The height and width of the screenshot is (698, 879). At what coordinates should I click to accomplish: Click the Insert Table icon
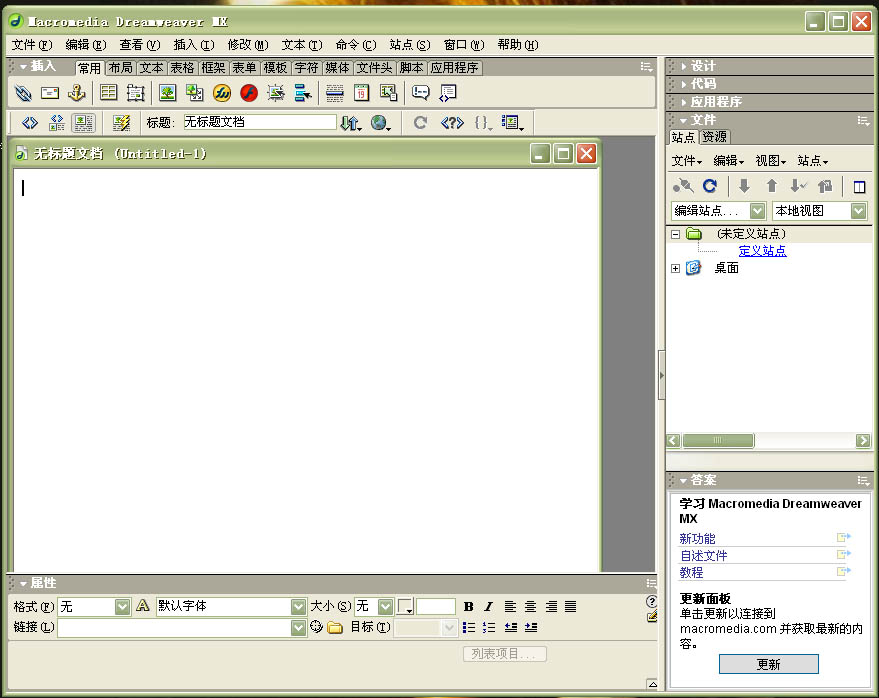(x=108, y=93)
